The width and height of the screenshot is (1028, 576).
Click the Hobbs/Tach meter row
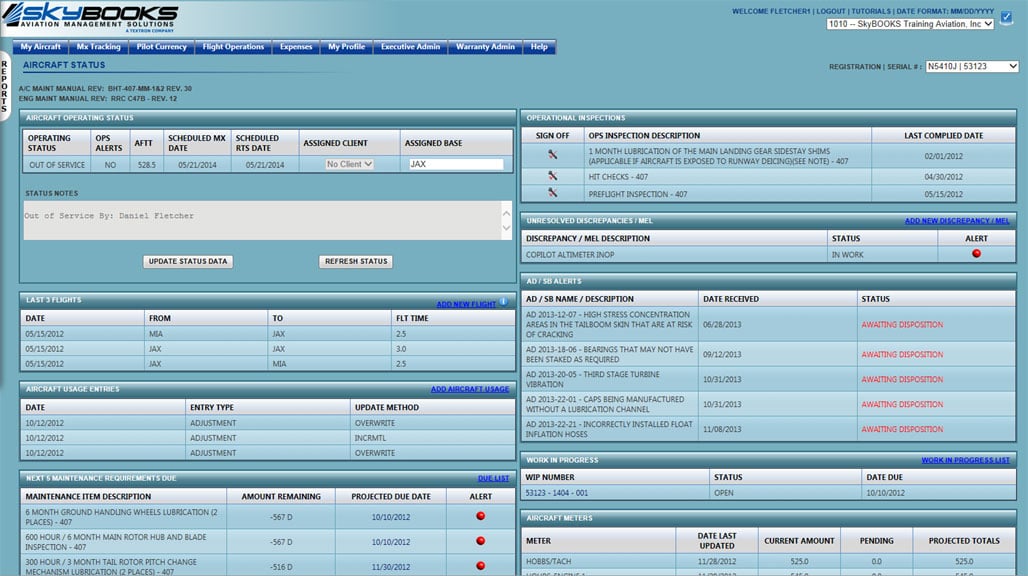pyautogui.click(x=768, y=562)
